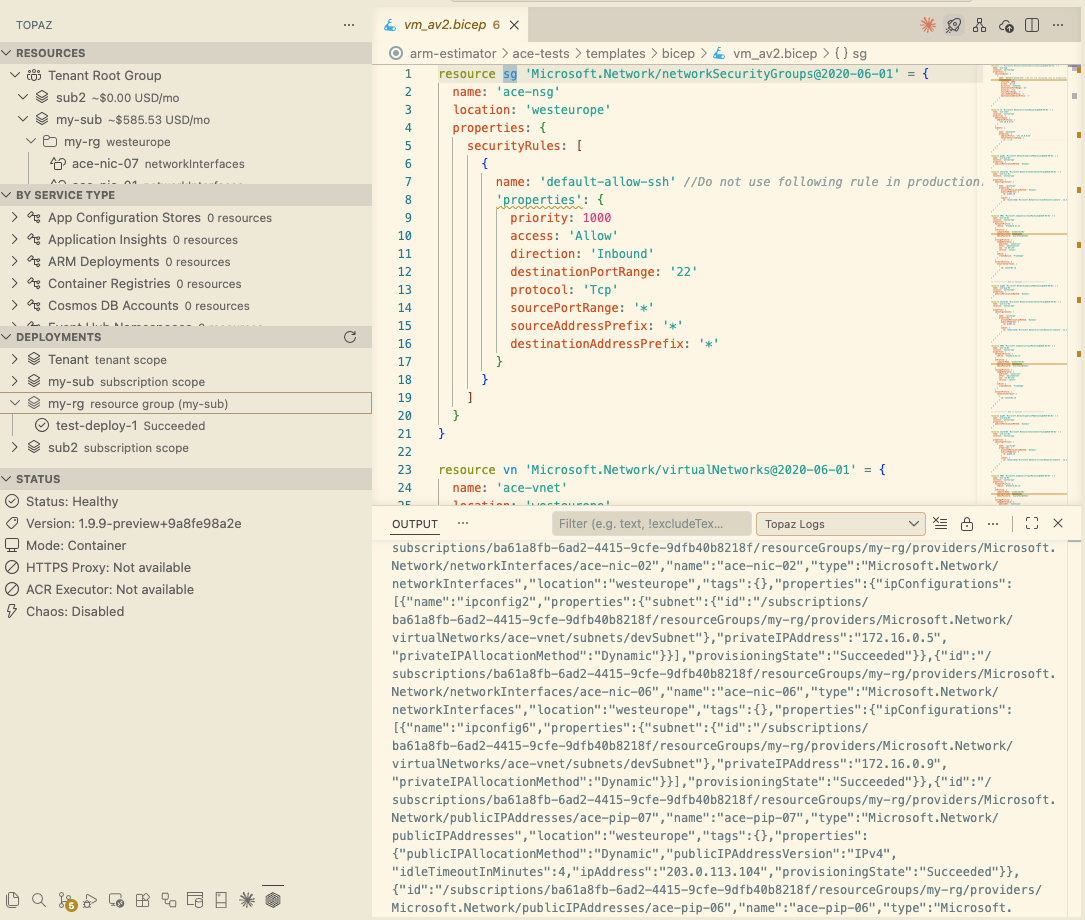Image resolution: width=1085 pixels, height=920 pixels.
Task: Expand Tenant tenant scope deployments
Action: point(15,359)
